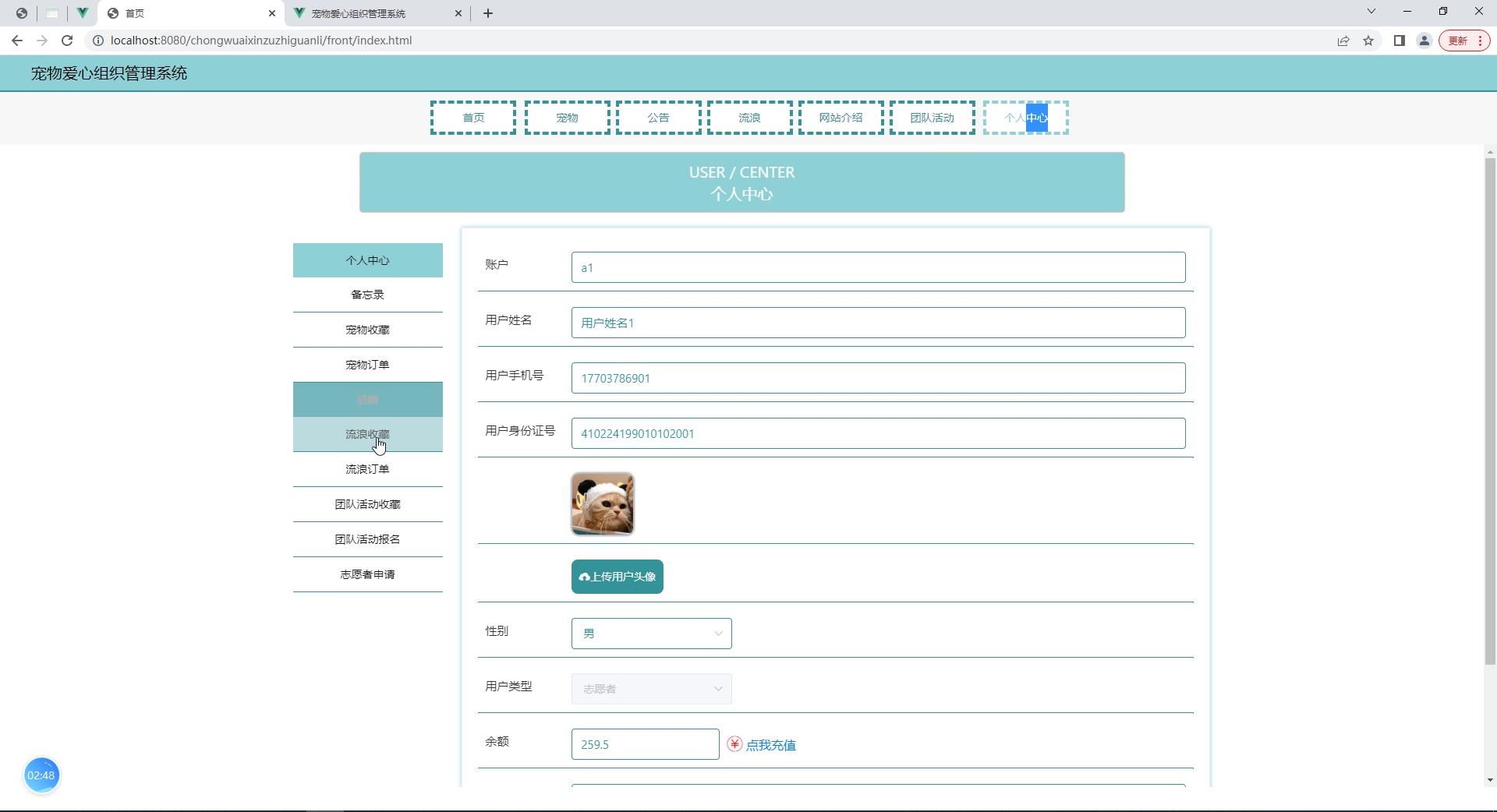The width and height of the screenshot is (1497, 812).
Task: Select 个人中心 in sidebar
Action: click(x=368, y=260)
